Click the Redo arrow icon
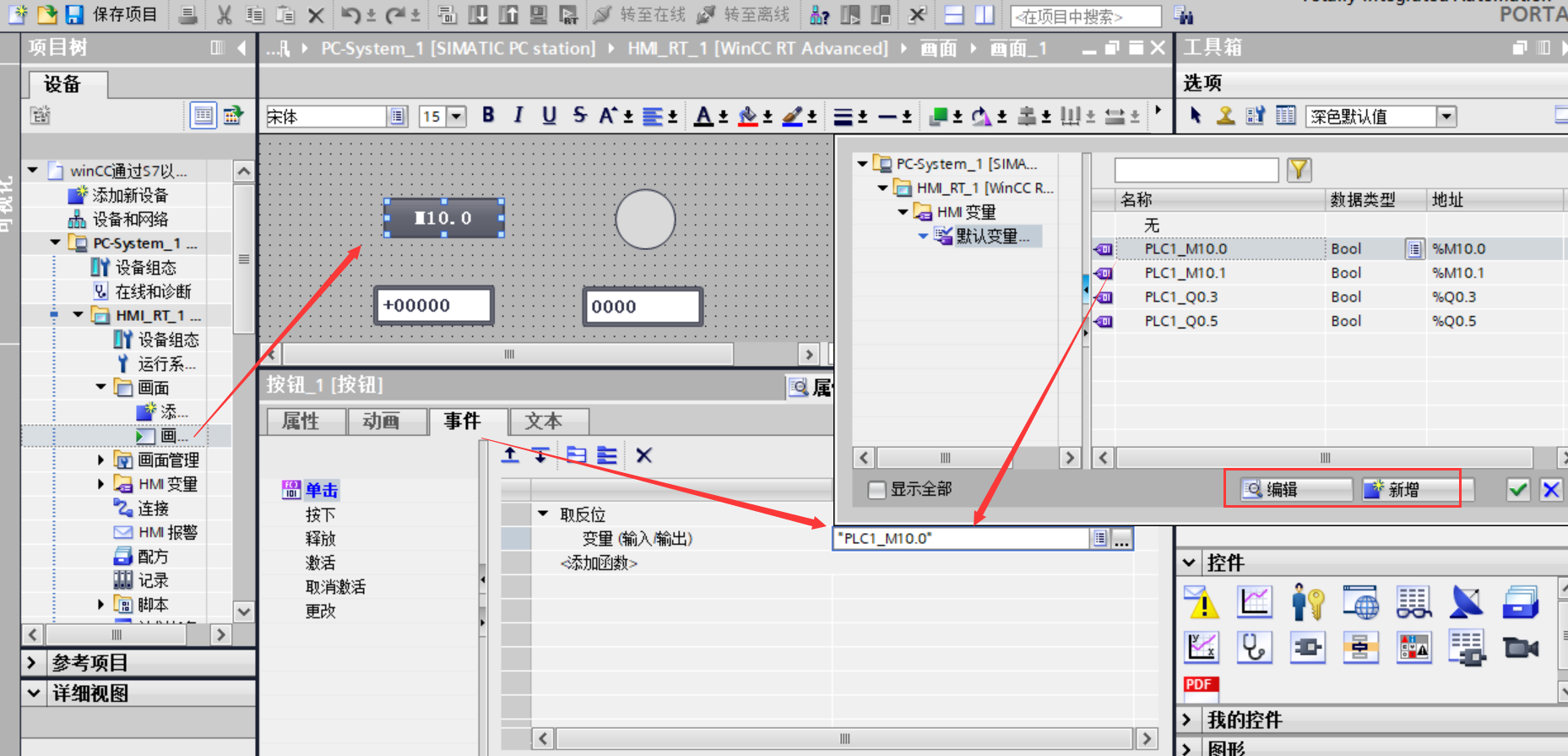Image resolution: width=1568 pixels, height=756 pixels. tap(395, 14)
